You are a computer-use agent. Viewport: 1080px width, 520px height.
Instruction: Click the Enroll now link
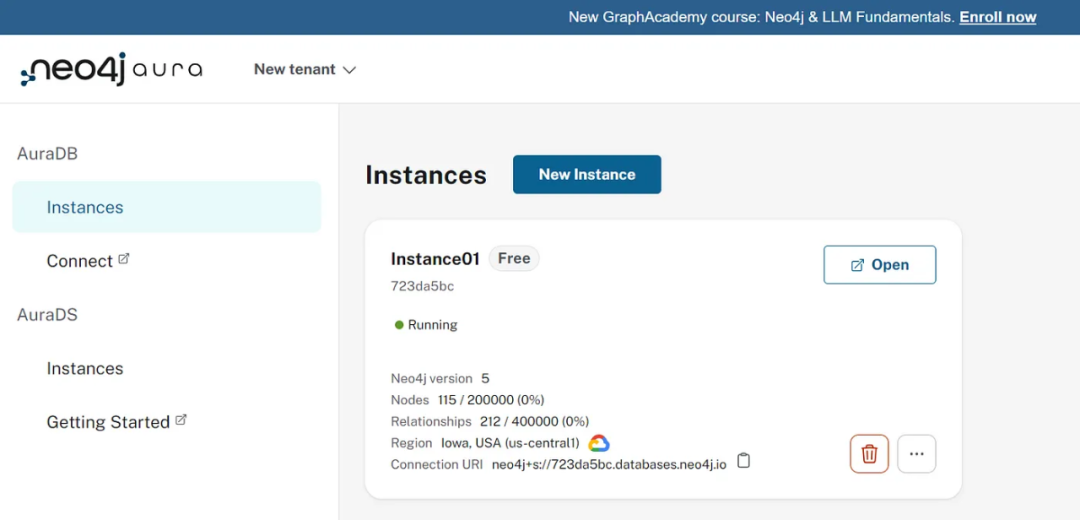coord(997,17)
